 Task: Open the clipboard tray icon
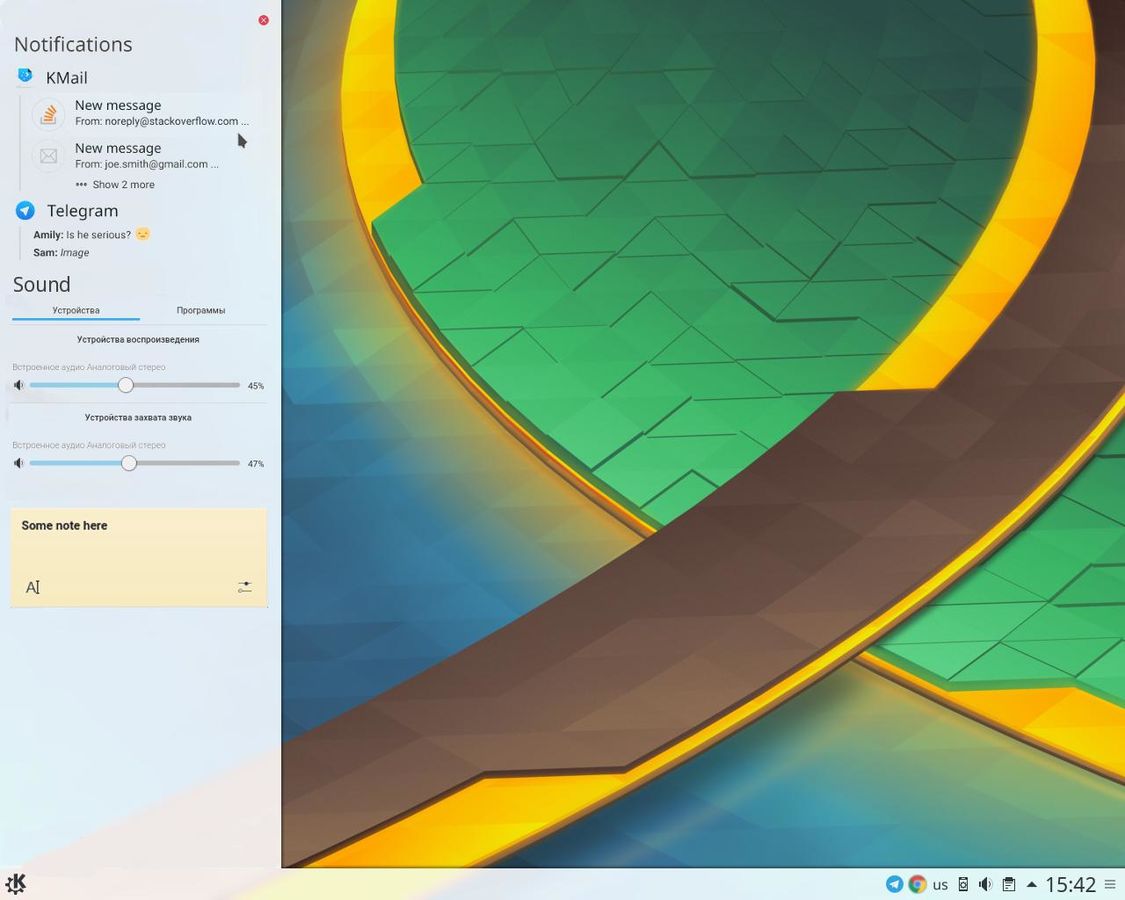pyautogui.click(x=1009, y=884)
